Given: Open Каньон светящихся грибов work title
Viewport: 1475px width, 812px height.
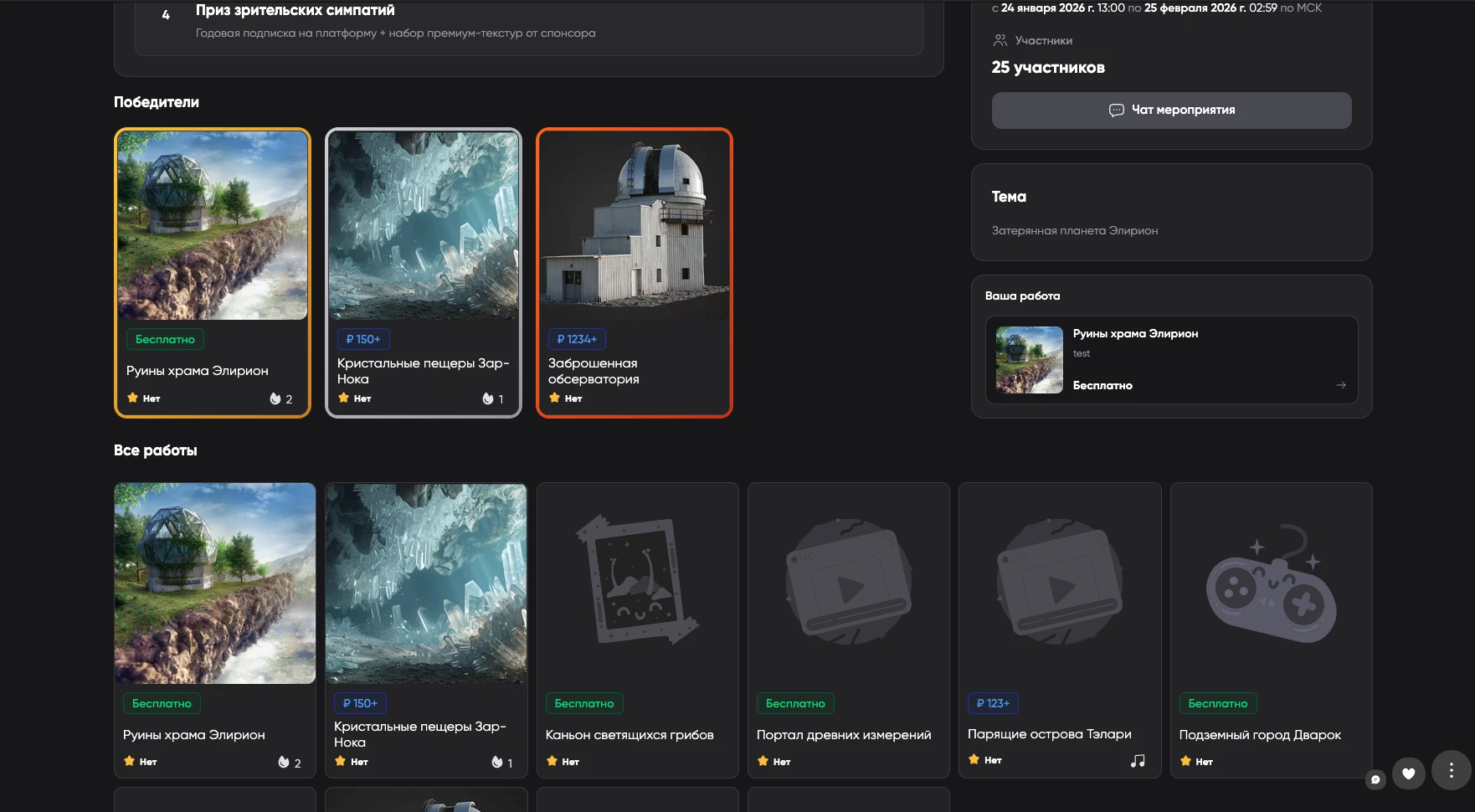Looking at the screenshot, I should (630, 735).
